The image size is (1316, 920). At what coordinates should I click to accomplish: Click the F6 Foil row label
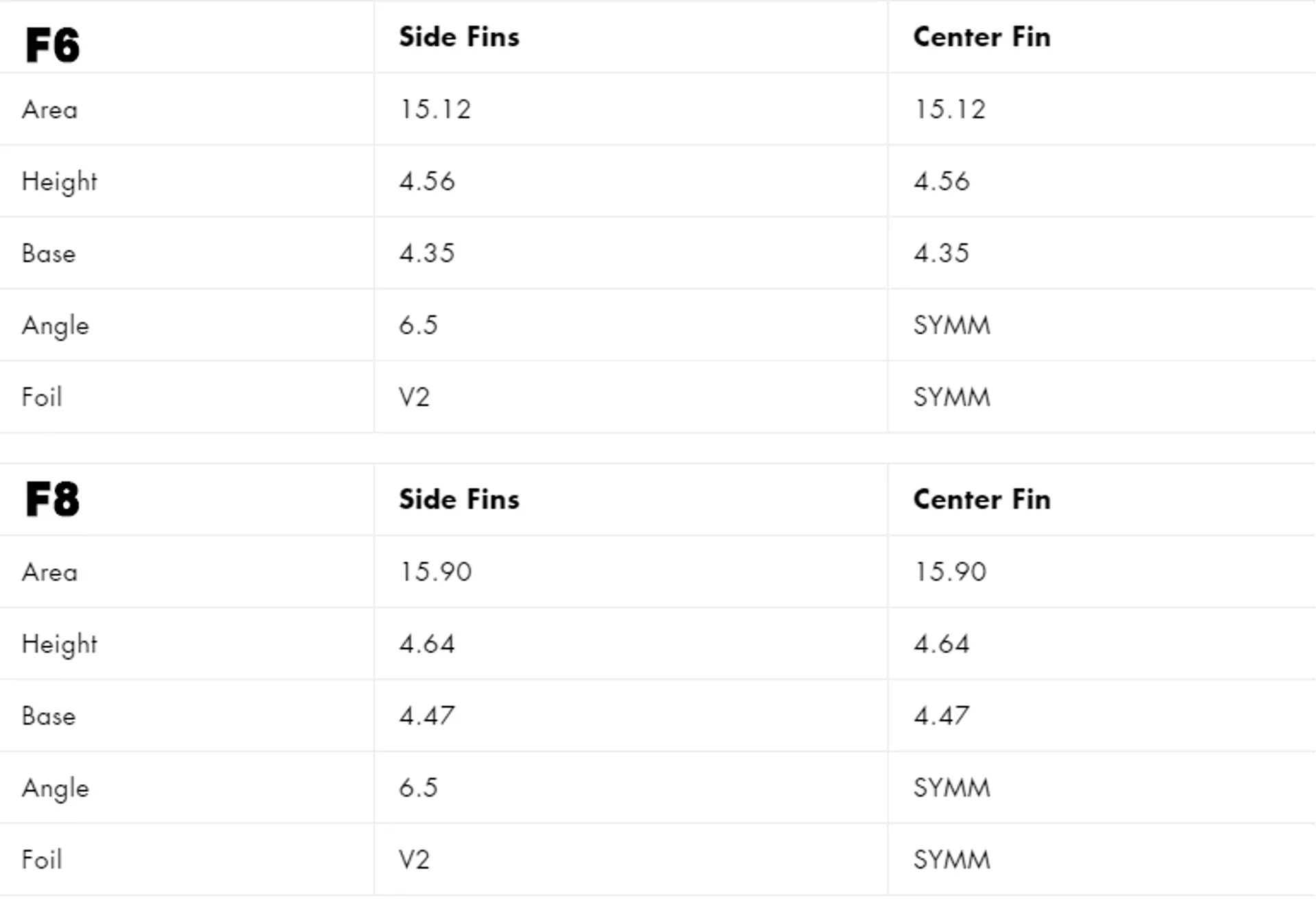tap(42, 397)
